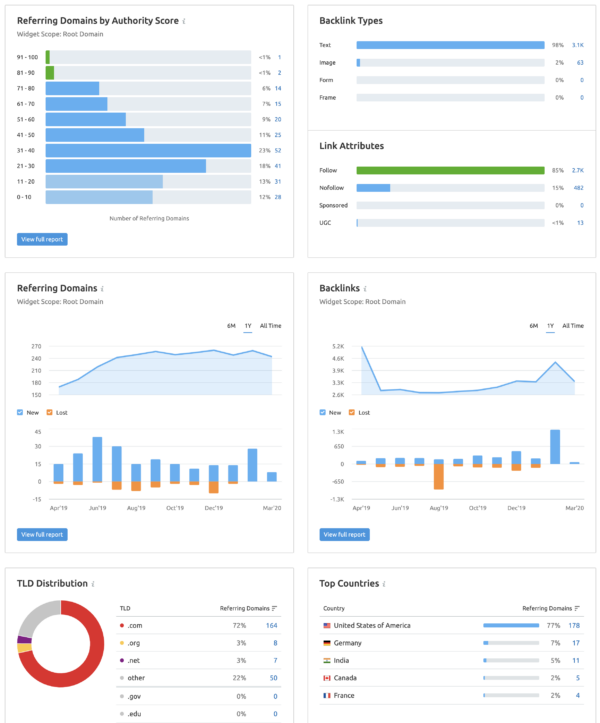600x723 pixels.
Task: Click the green Follow attribute bar
Action: [450, 171]
